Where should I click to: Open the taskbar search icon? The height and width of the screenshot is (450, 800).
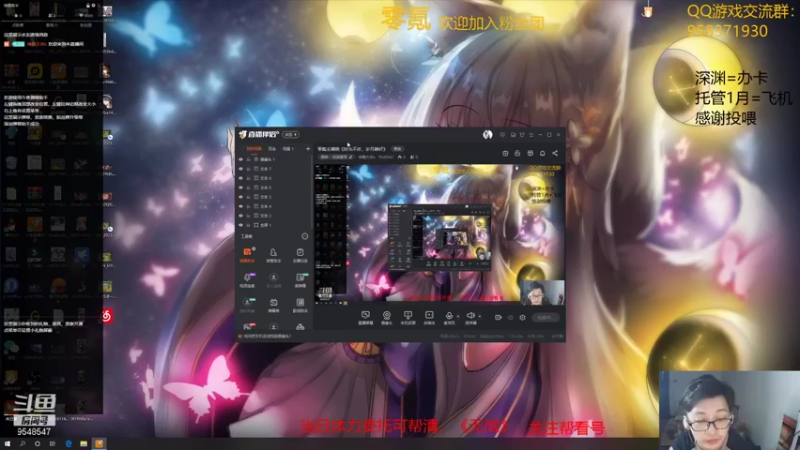[22, 444]
